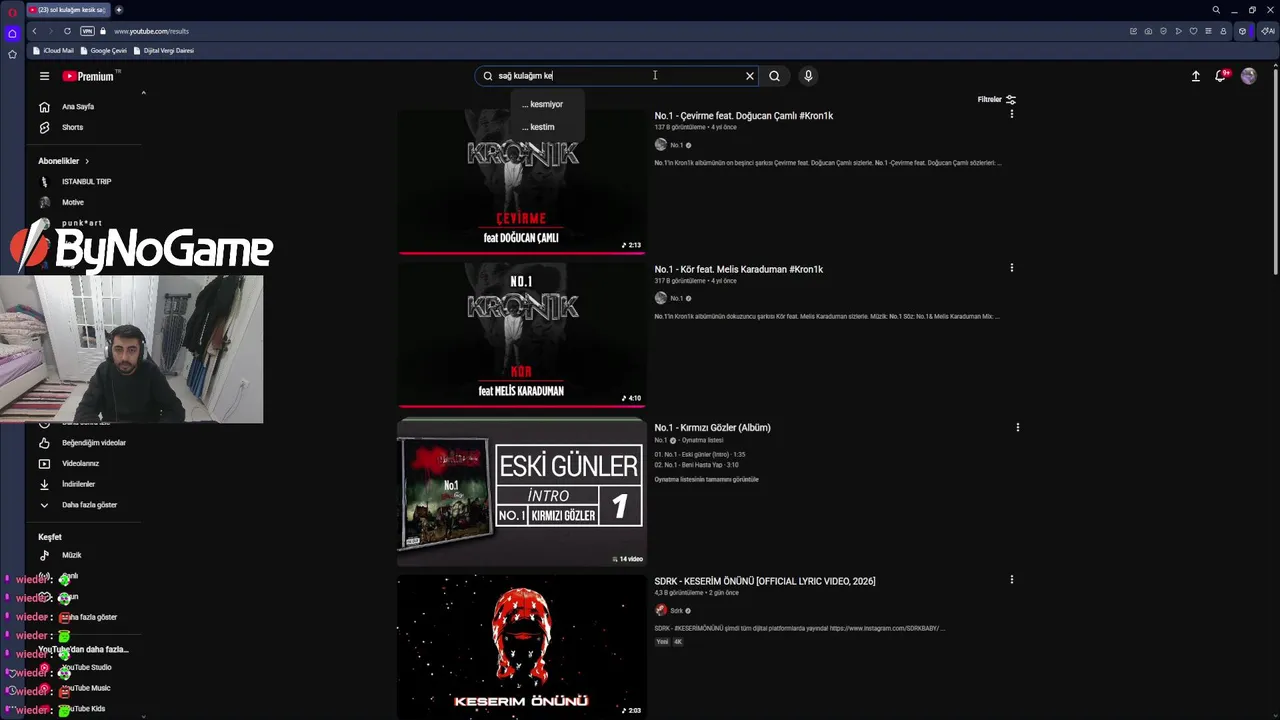Open the Çevirme feat. Doğucan Çamlı thumbnail
Screen dimensions: 1280x720
pos(521,181)
